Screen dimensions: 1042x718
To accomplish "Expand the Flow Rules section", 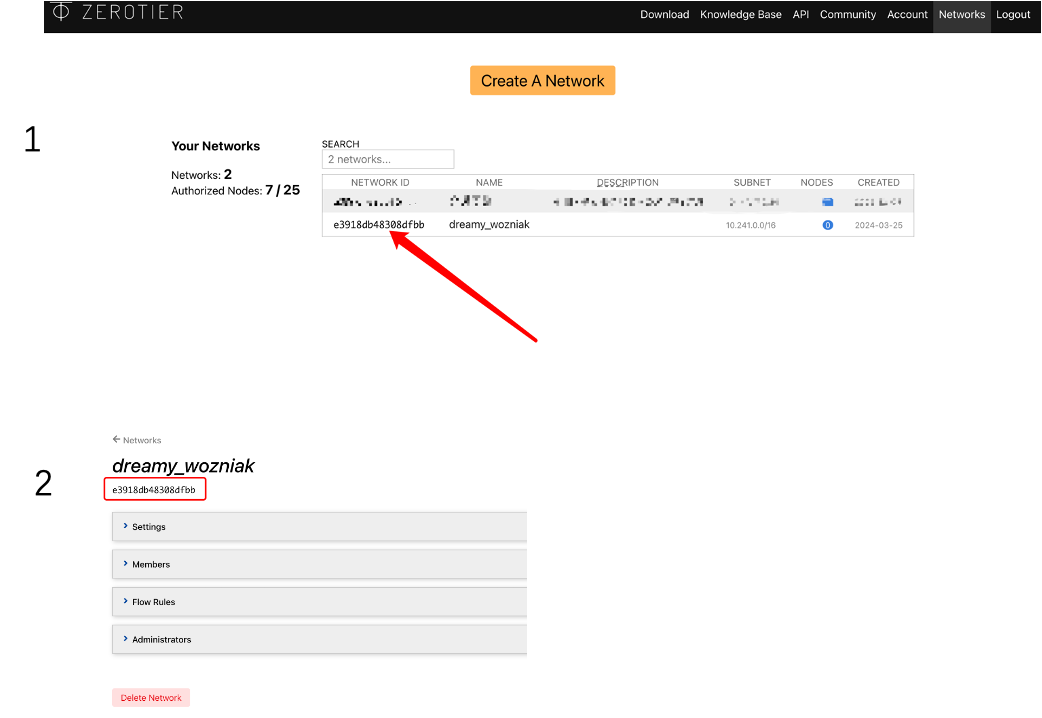I will 319,602.
